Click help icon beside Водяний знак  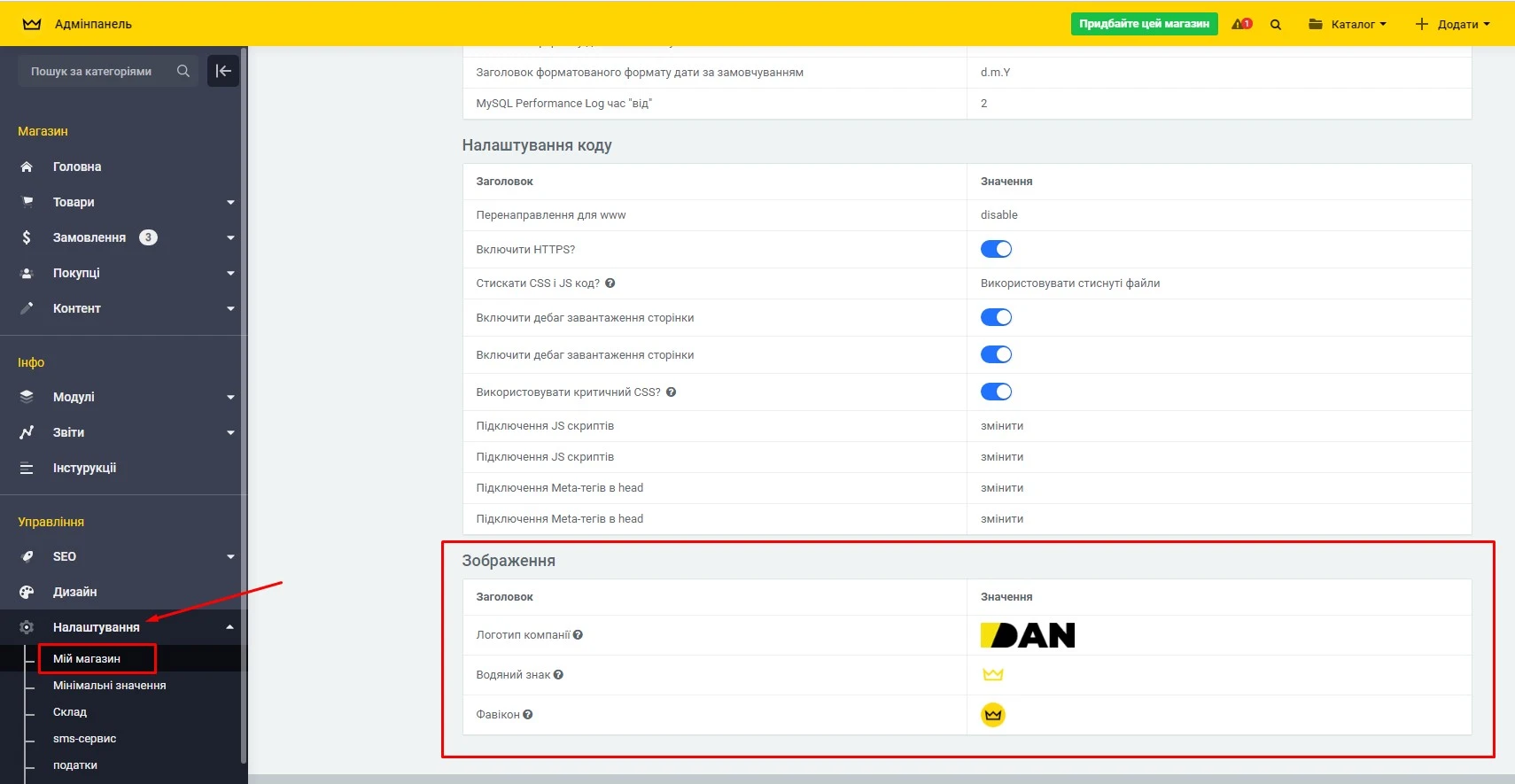pyautogui.click(x=558, y=675)
